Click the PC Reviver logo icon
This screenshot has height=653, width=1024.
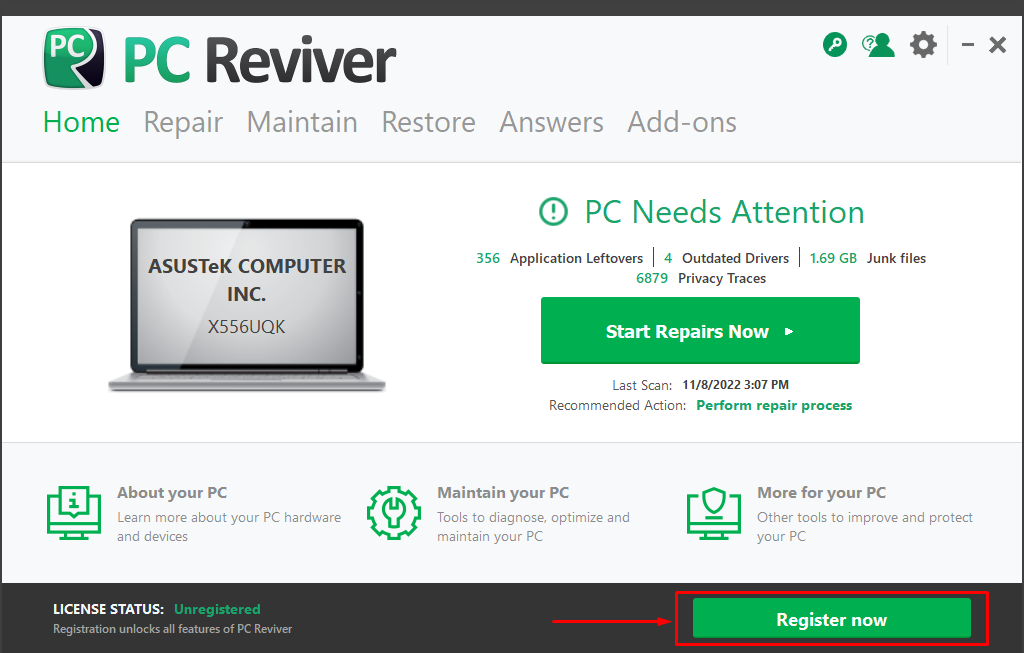click(74, 58)
